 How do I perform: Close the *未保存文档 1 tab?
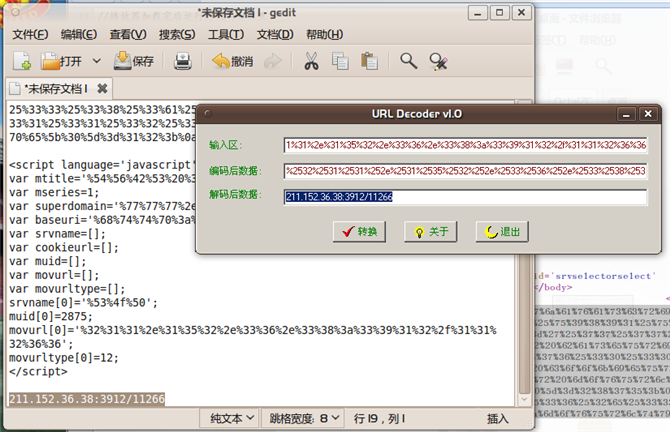[x=102, y=88]
